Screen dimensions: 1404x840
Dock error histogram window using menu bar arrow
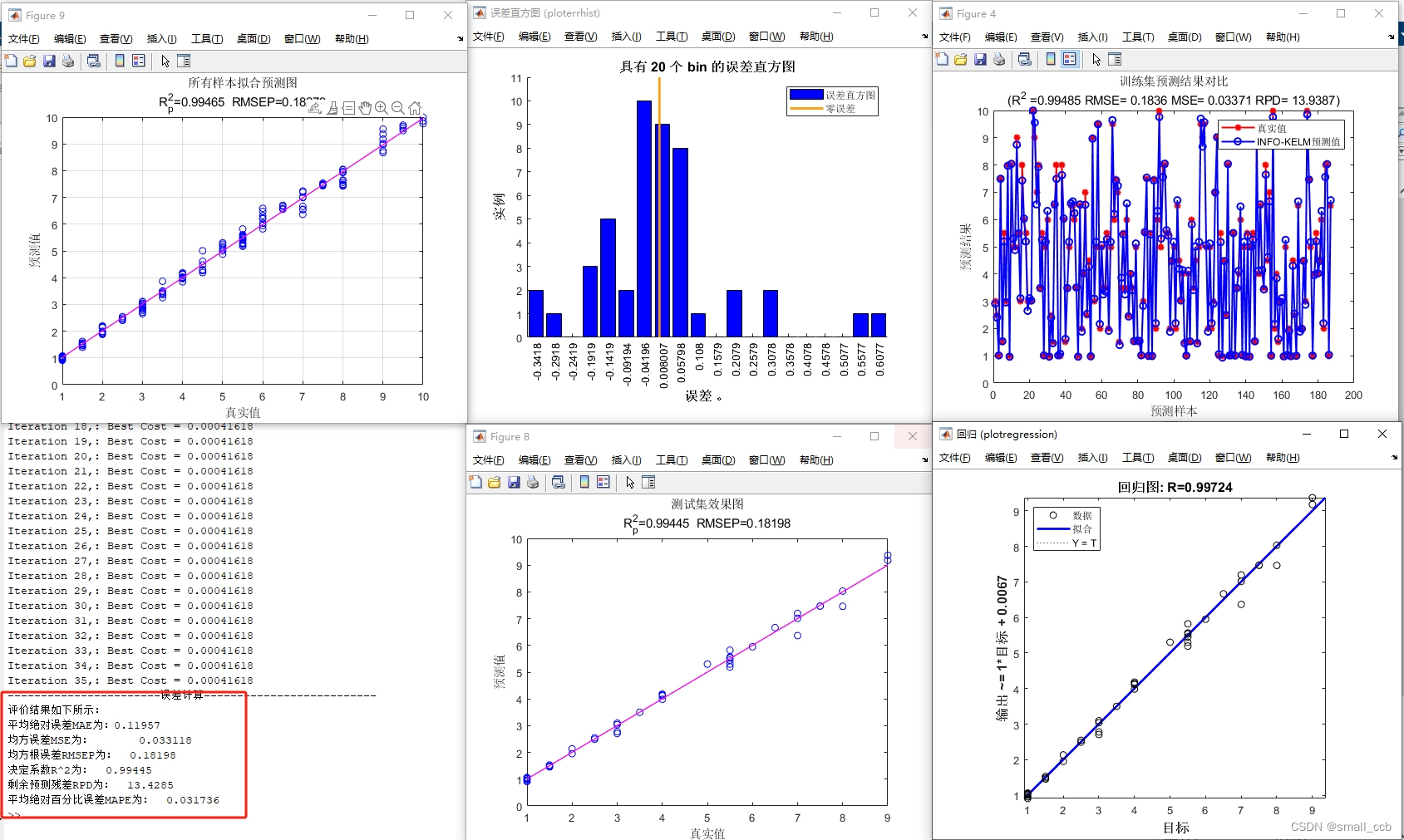[x=925, y=37]
